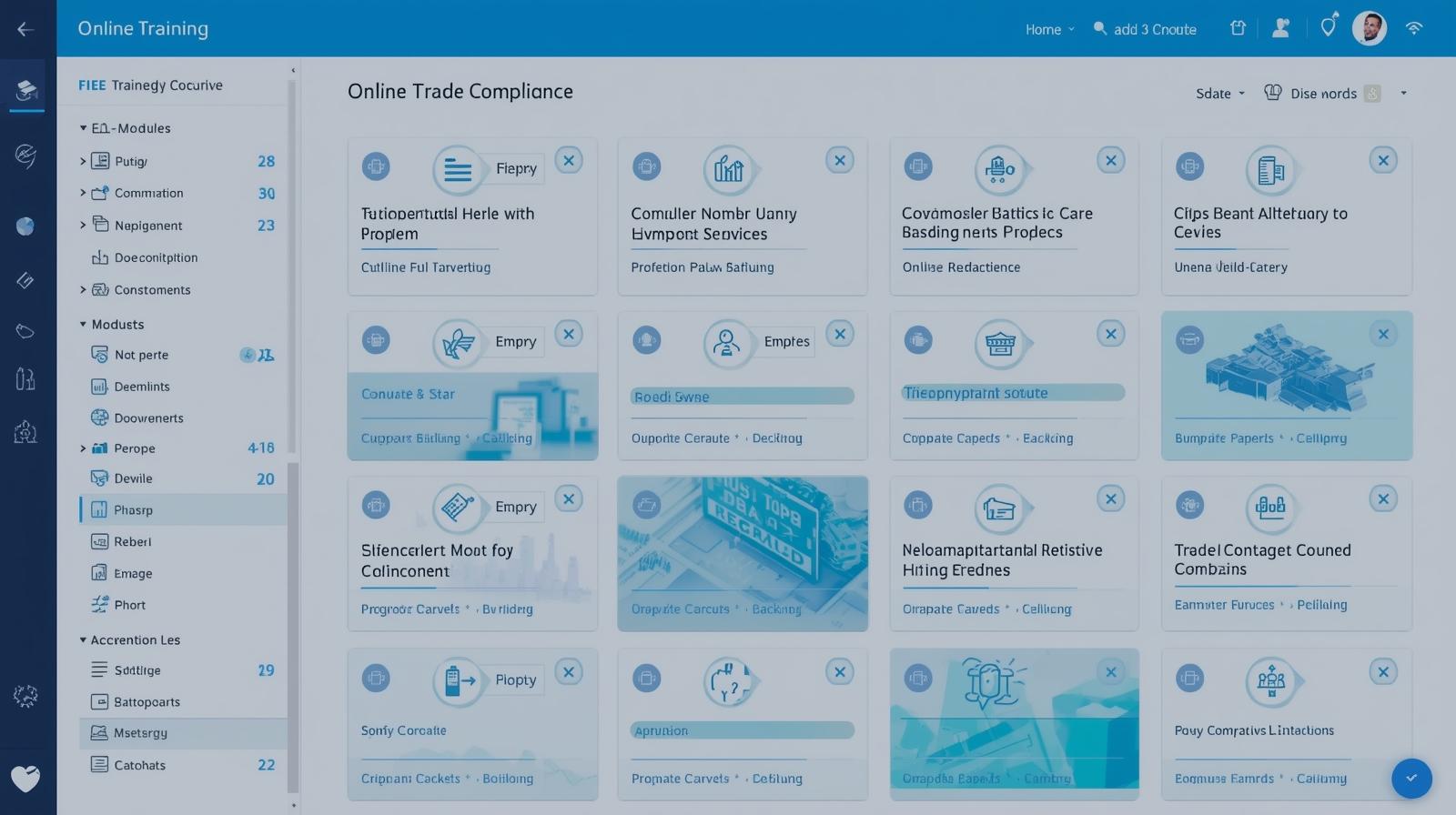Click the blue checkmark floating button
This screenshot has width=1456, height=815.
tap(1411, 778)
